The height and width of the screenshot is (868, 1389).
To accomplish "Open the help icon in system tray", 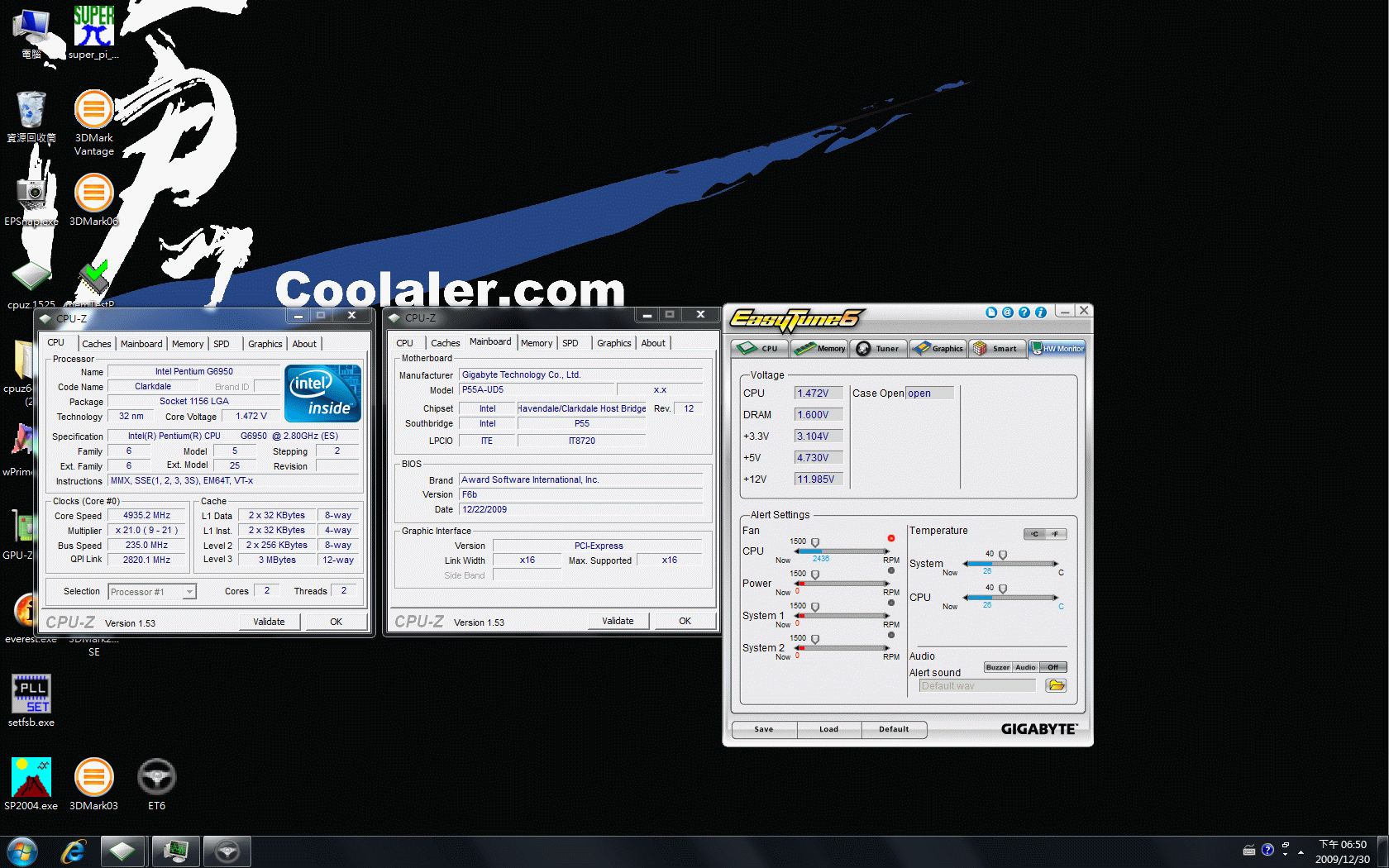I will [x=1267, y=850].
